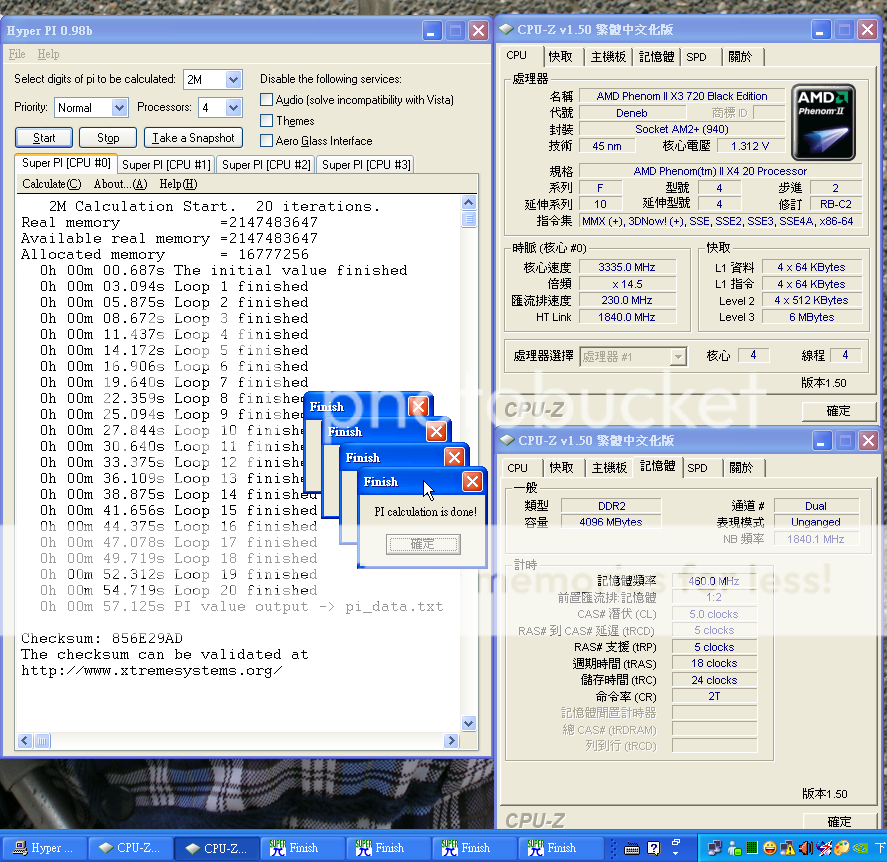Image resolution: width=887 pixels, height=862 pixels.
Task: Open the Calculate menu in Super PI
Action: pyautogui.click(x=51, y=184)
